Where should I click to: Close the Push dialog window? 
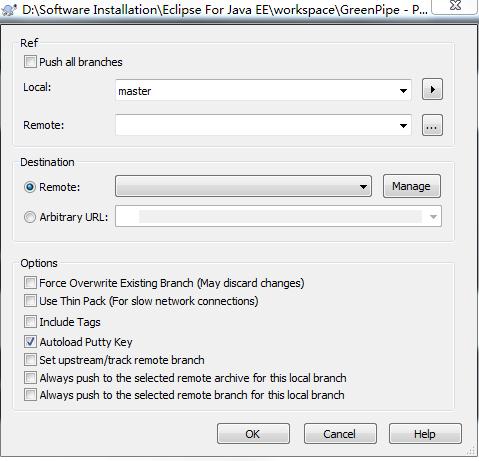pos(455,6)
